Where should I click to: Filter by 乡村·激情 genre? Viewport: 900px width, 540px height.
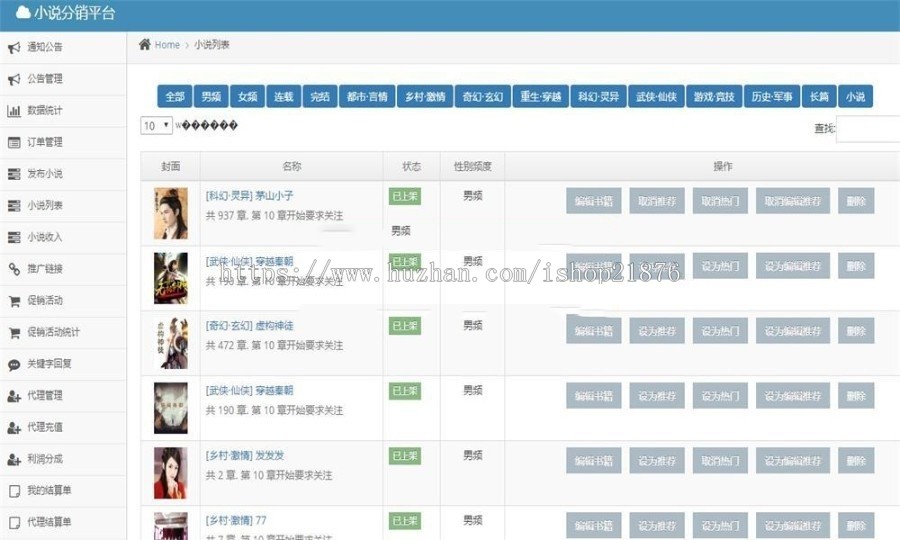[425, 96]
